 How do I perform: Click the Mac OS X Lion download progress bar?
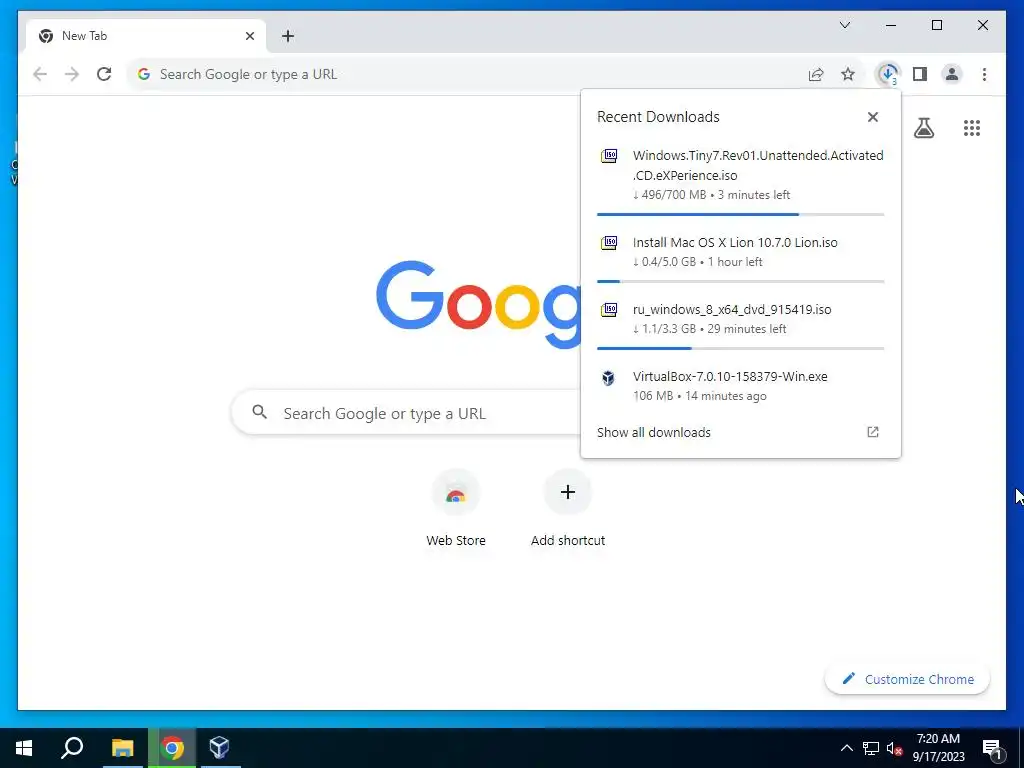click(x=741, y=281)
